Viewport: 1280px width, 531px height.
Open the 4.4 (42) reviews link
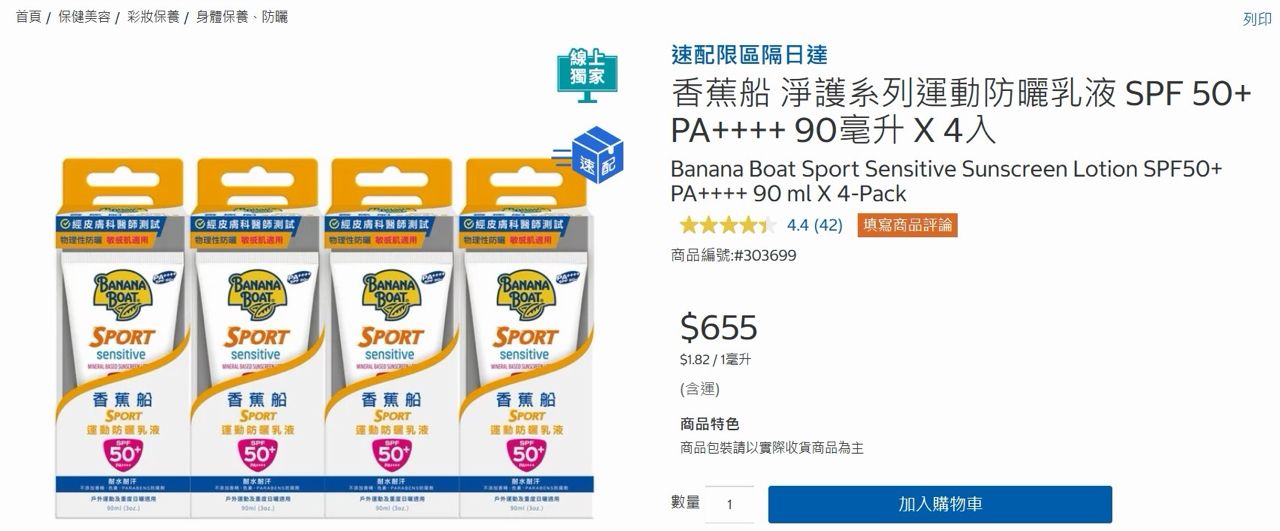pos(814,225)
